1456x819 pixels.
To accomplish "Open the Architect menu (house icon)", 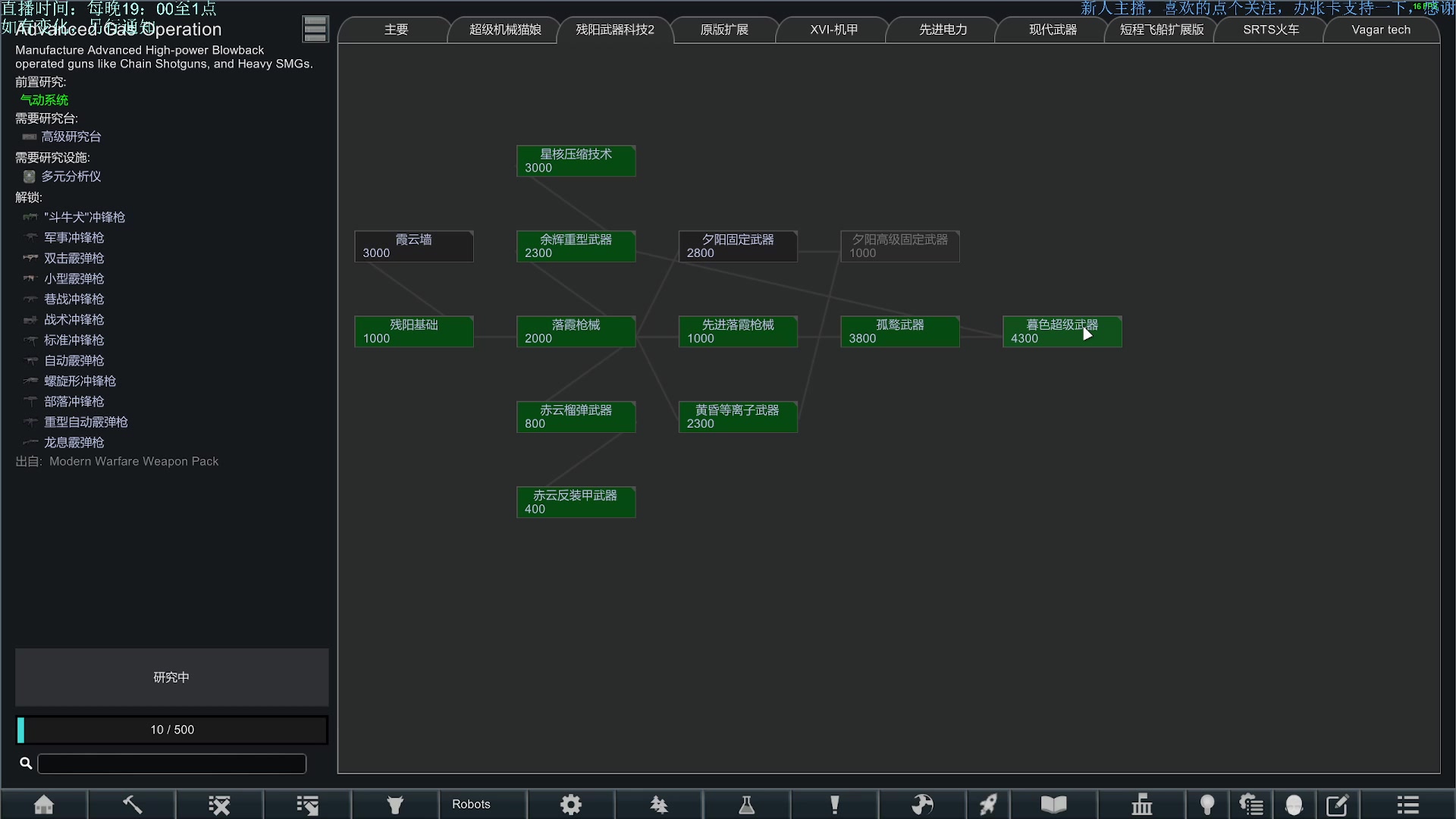I will click(44, 805).
